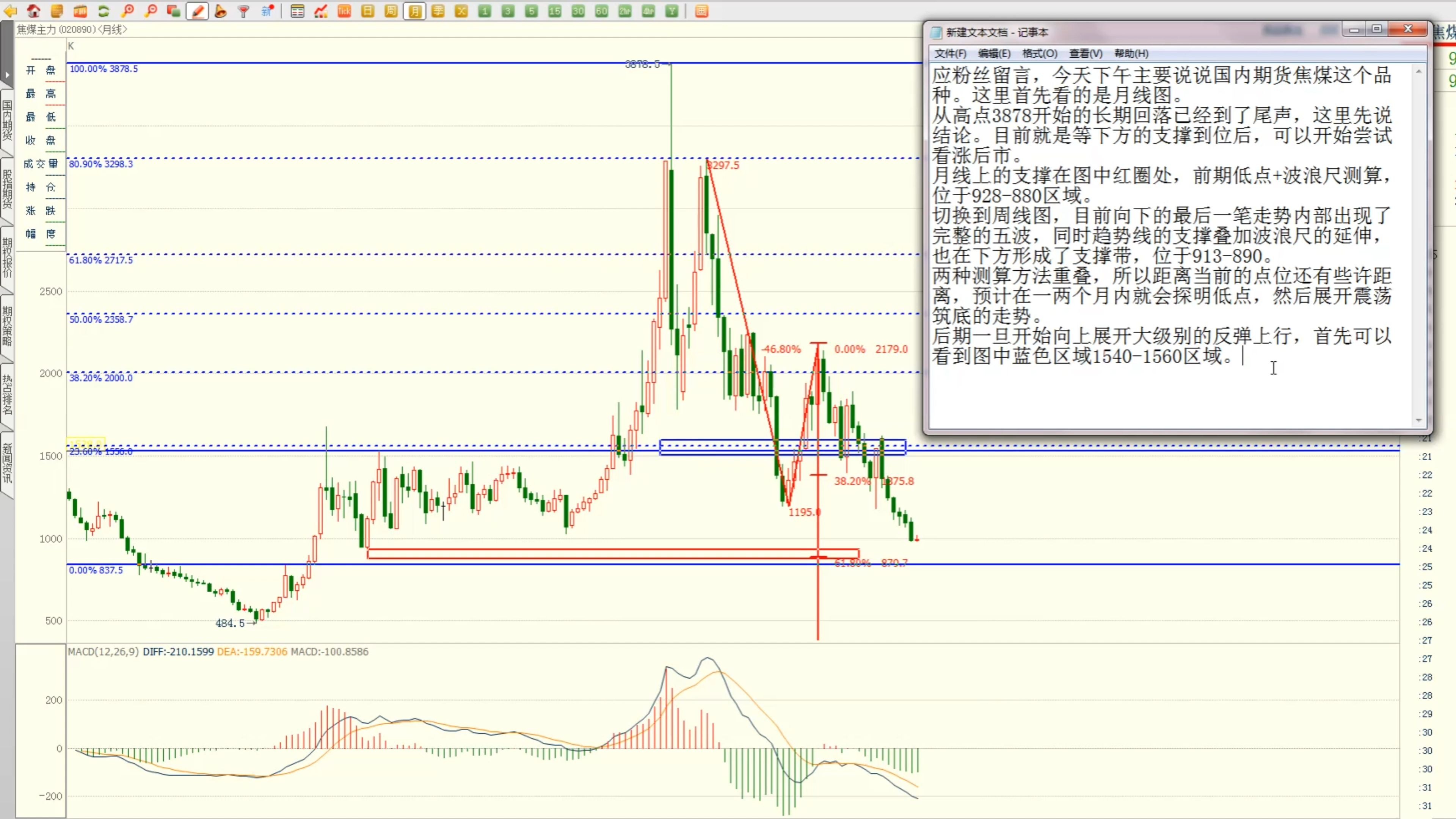Select the 15-minute period button
Viewport: 1456px width, 819px height.
click(555, 11)
